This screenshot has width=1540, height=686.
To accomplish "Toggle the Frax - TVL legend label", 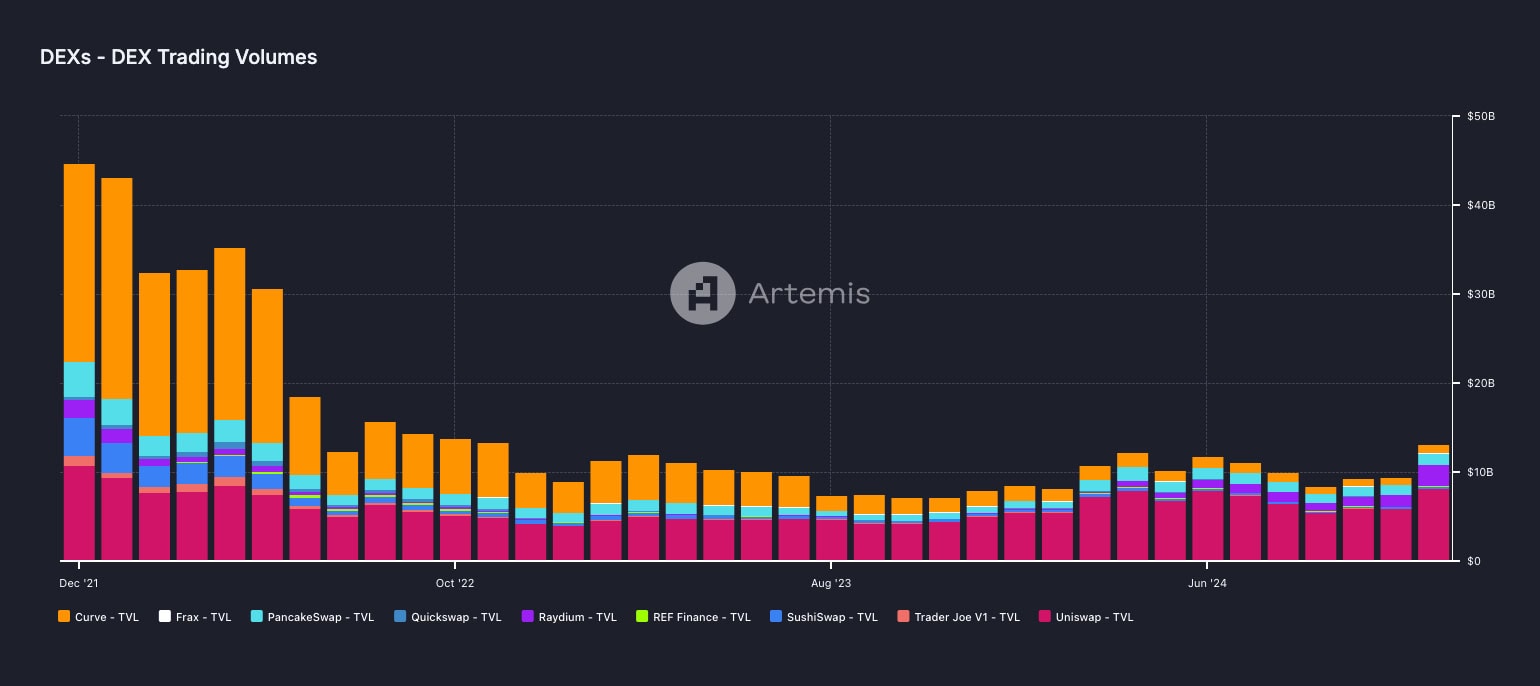I will click(x=203, y=617).
